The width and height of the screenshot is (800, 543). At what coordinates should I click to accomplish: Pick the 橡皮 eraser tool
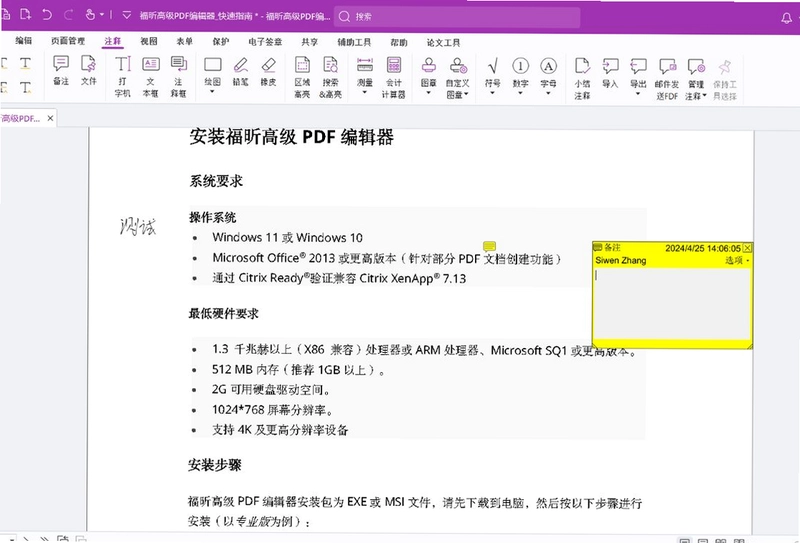(268, 71)
